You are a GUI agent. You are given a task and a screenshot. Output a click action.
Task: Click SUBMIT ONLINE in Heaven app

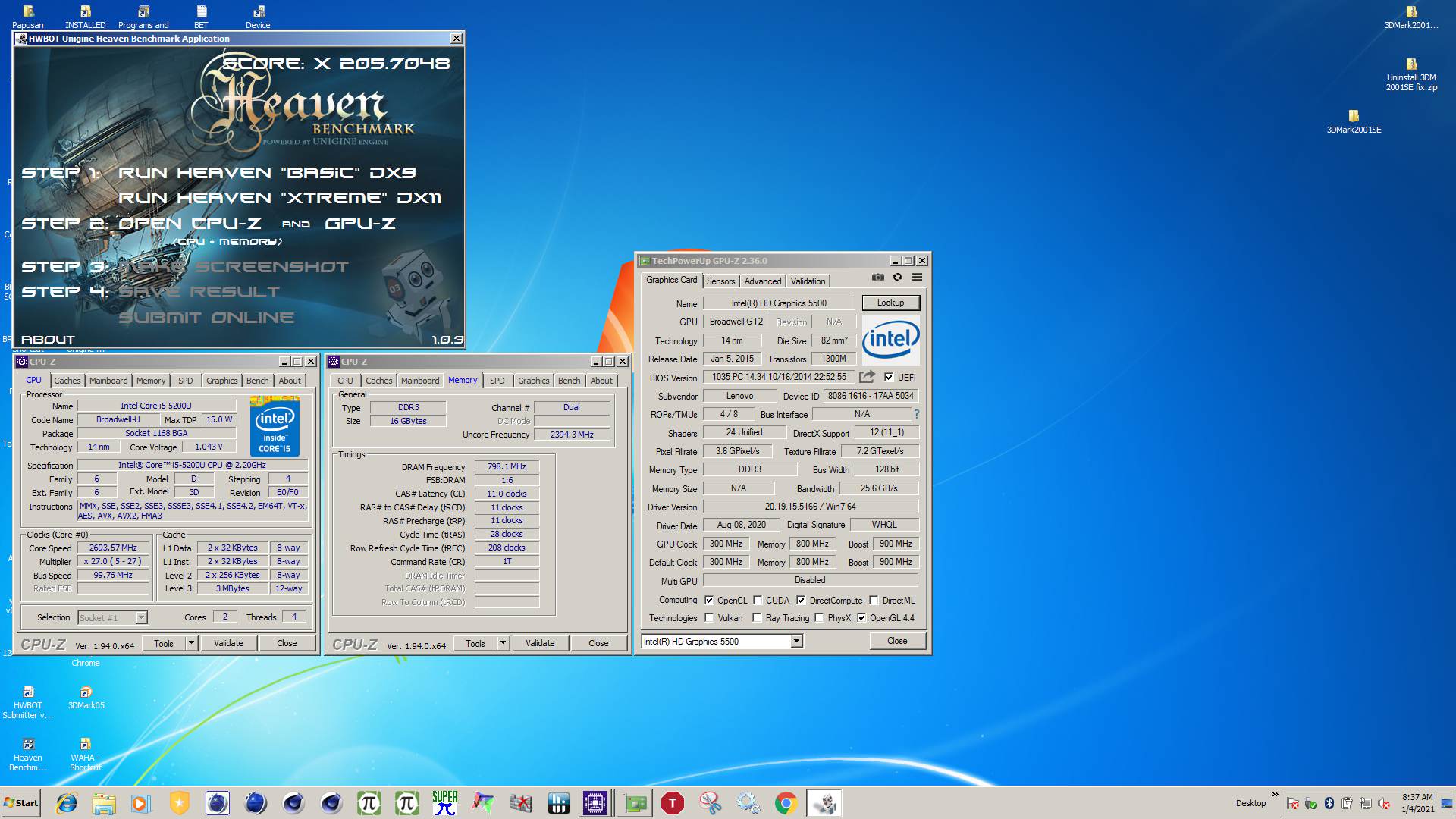point(206,318)
